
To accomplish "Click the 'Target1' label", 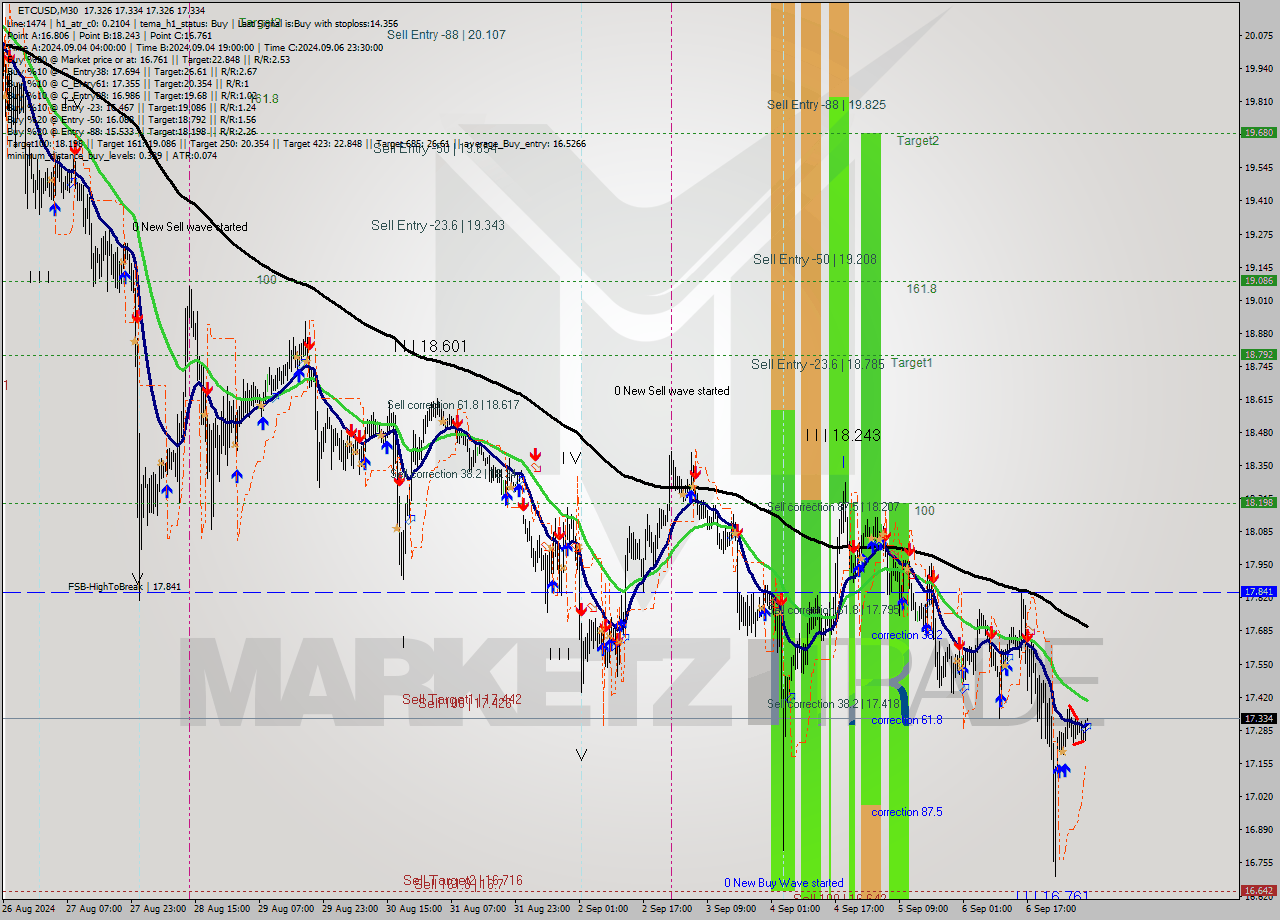I will [x=911, y=363].
